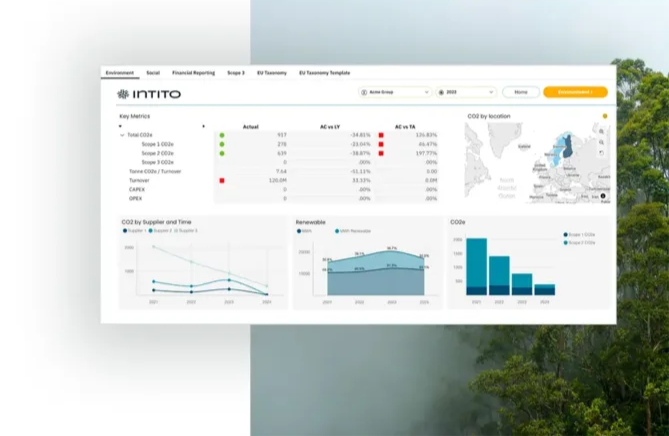Toggle Supplier 1 legend entry
The height and width of the screenshot is (436, 669).
pos(134,231)
